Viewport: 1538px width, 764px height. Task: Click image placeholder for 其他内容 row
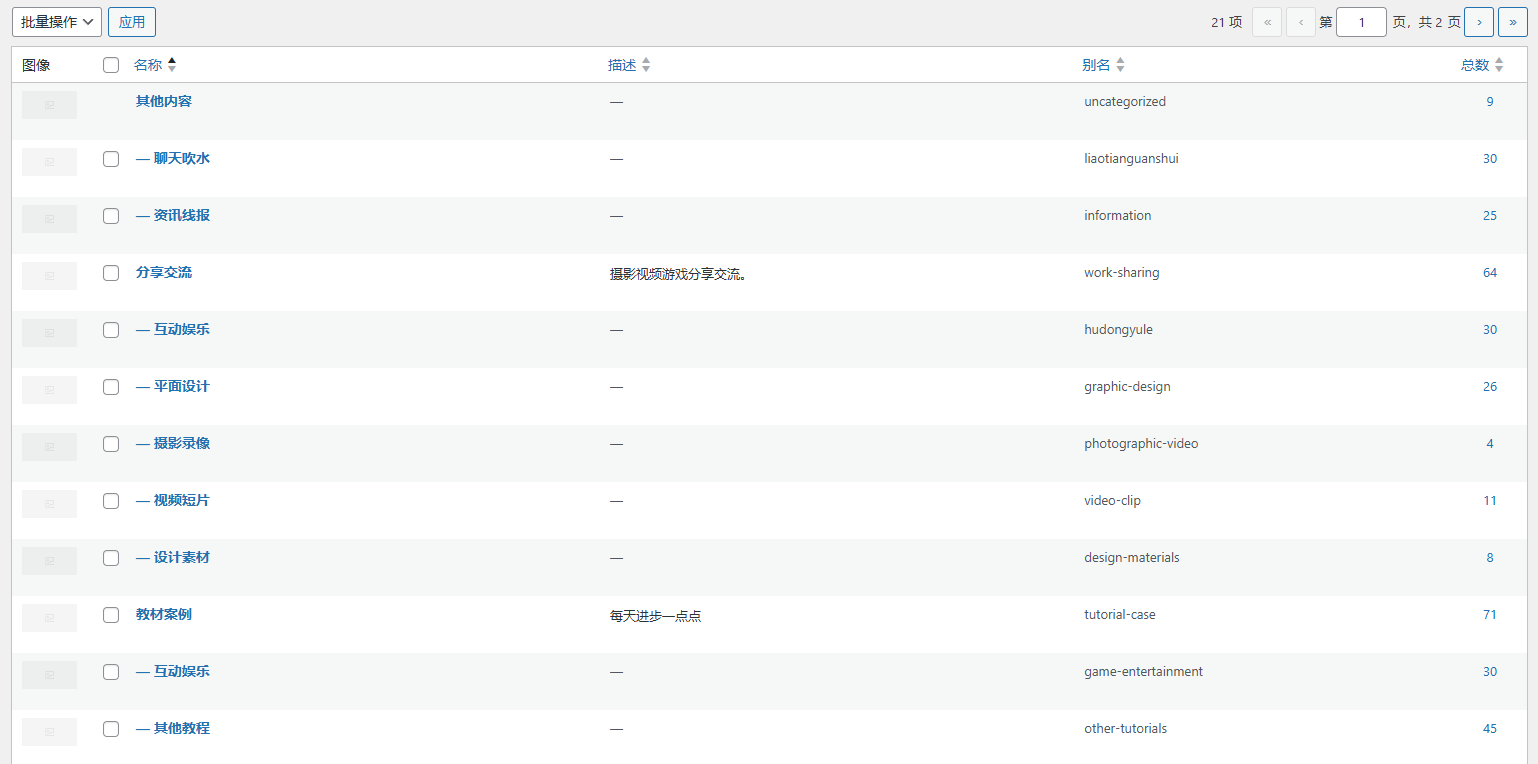49,105
